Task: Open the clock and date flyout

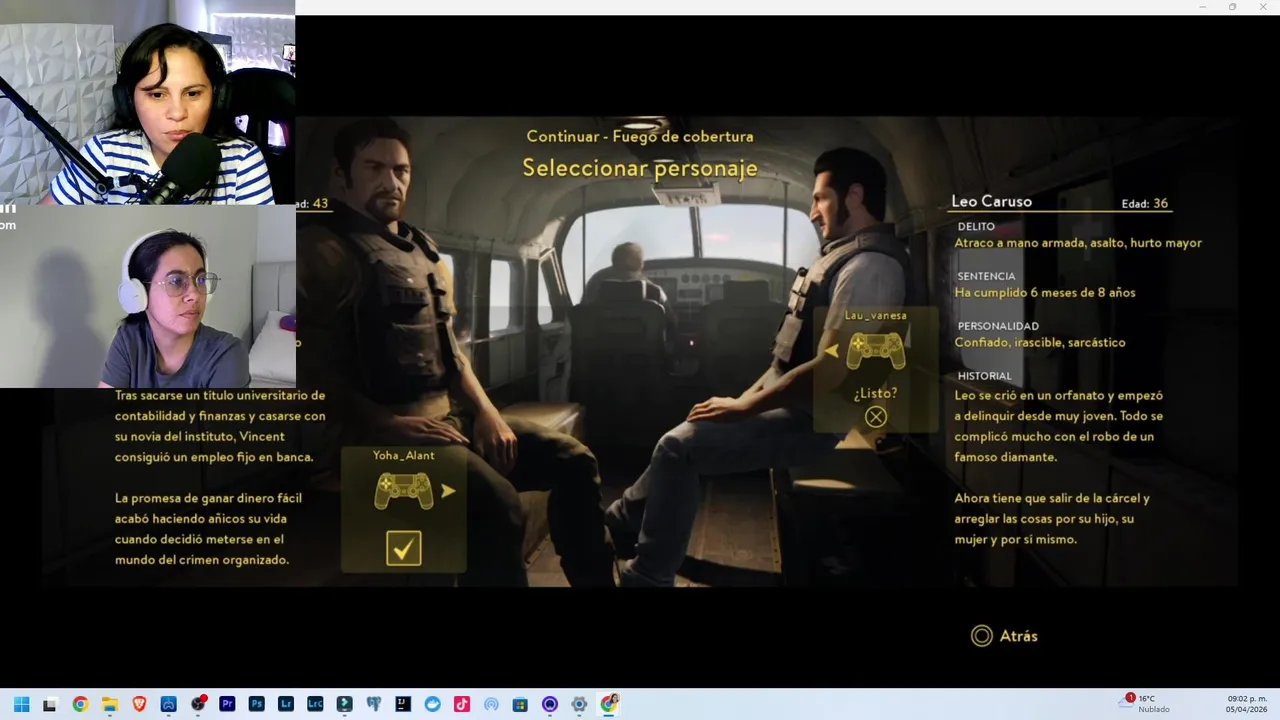Action: (x=1247, y=704)
